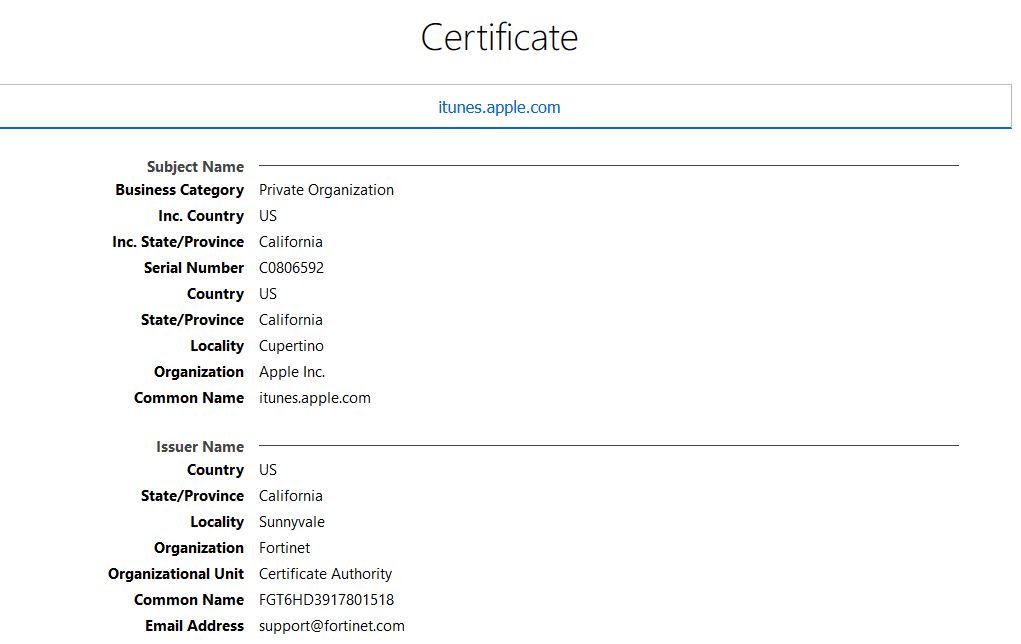
Task: Select the Apple Inc. organization value
Action: tap(292, 372)
